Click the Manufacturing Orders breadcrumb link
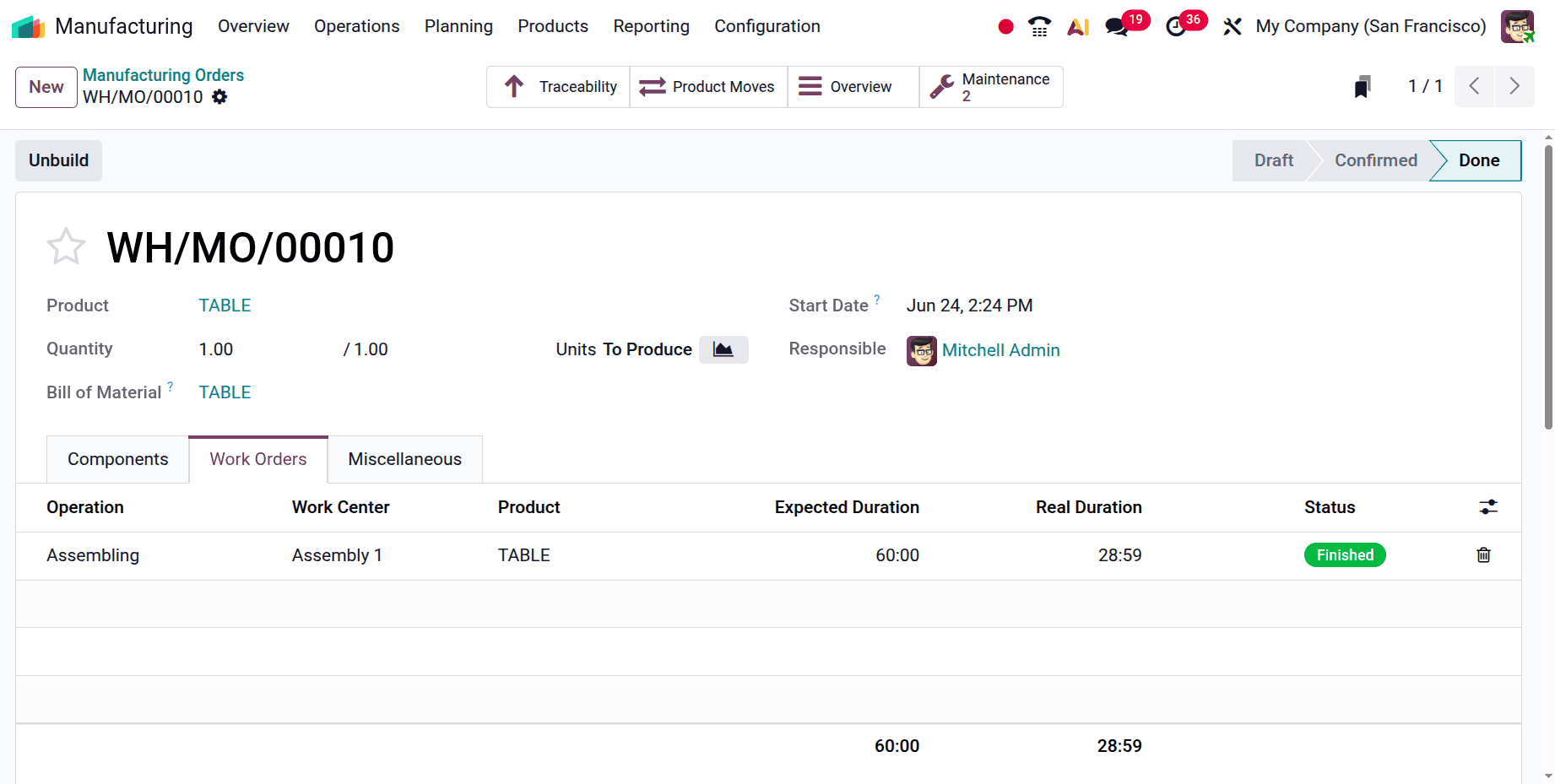1555x784 pixels. click(x=163, y=75)
